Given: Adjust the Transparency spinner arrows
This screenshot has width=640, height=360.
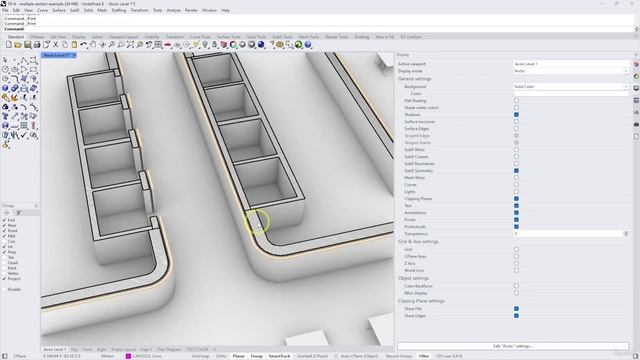Looking at the screenshot, I should point(626,233).
